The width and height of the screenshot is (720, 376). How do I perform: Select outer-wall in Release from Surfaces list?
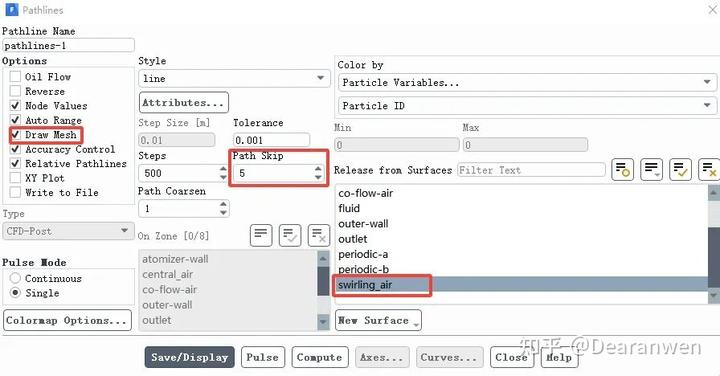[x=521, y=224]
